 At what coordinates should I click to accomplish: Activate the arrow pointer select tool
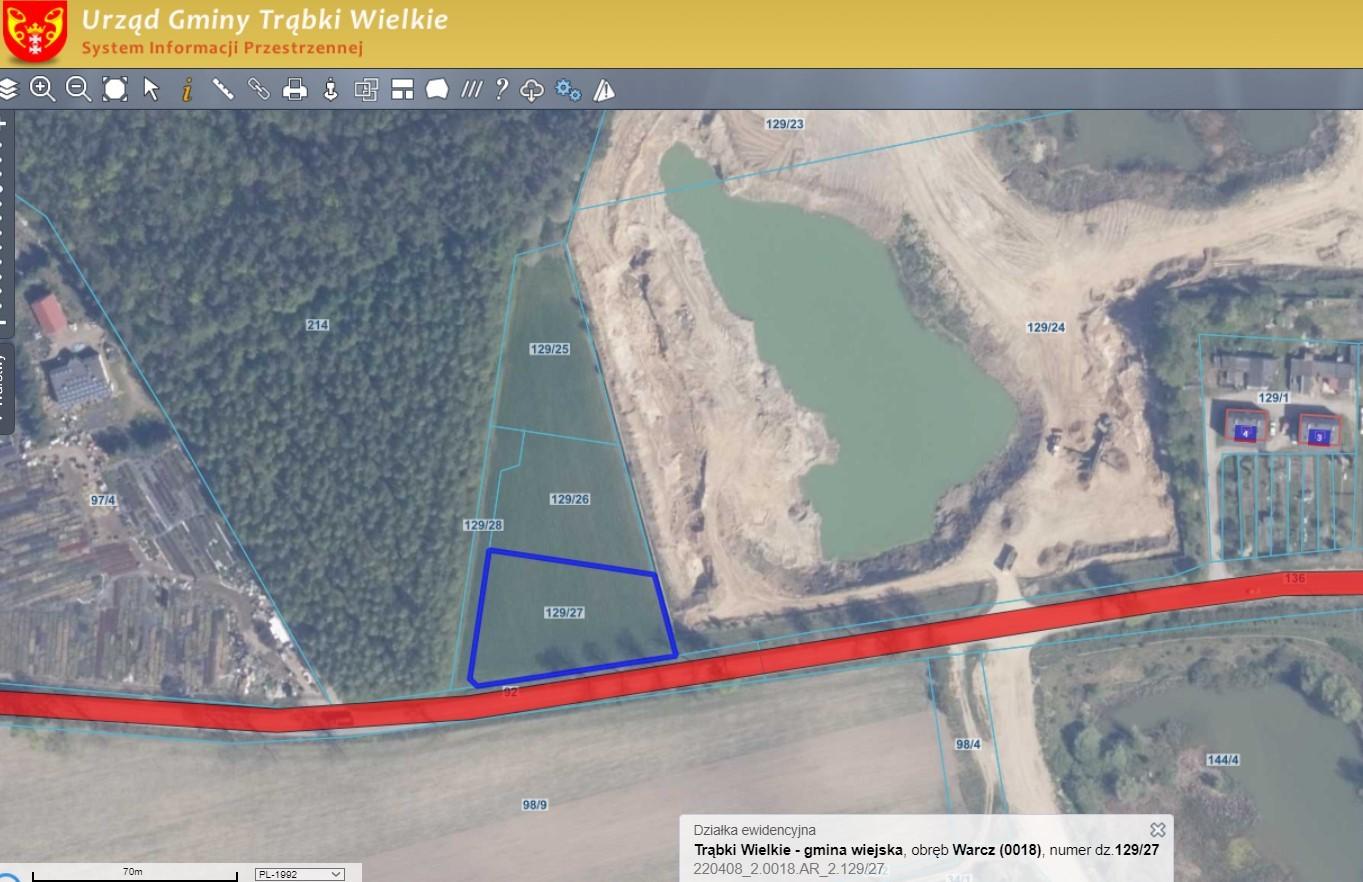[151, 89]
